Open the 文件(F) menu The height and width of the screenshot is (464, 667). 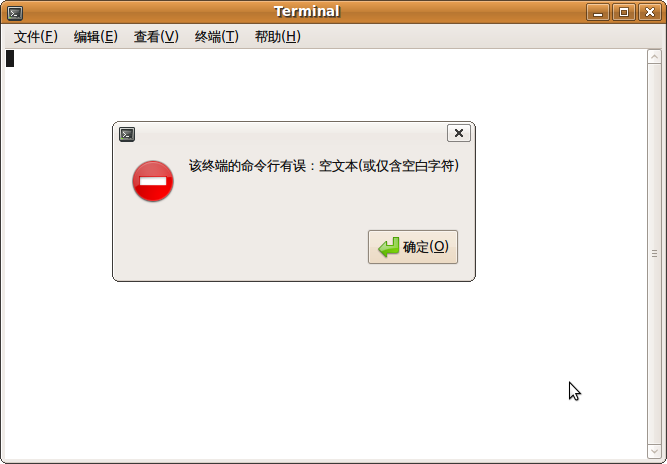click(35, 37)
